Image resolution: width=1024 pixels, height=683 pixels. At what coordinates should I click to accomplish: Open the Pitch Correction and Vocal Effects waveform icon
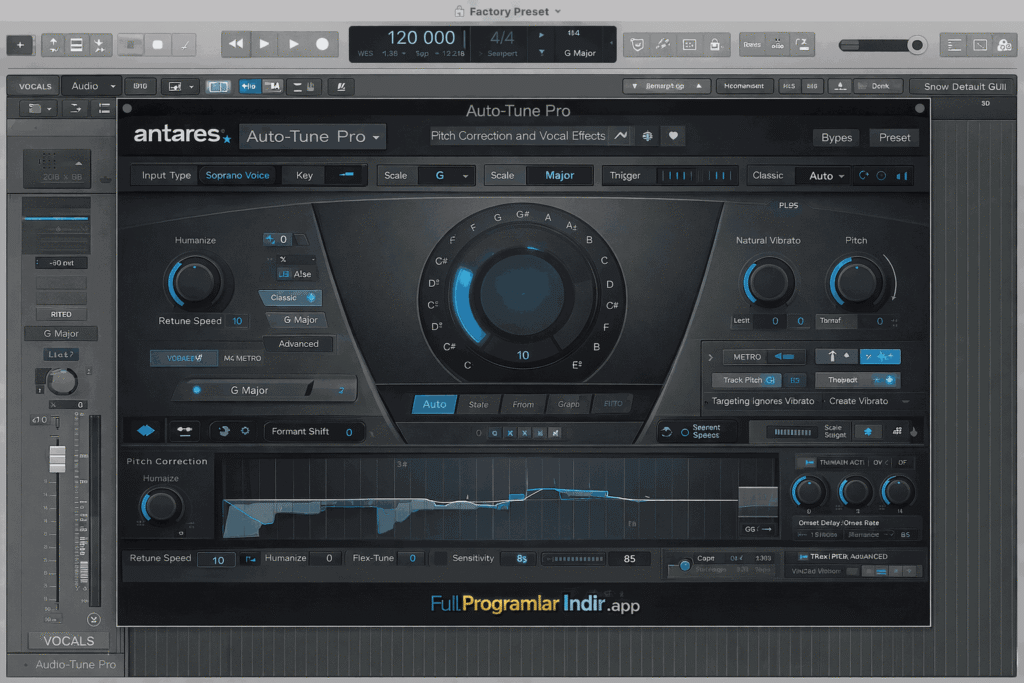point(621,136)
